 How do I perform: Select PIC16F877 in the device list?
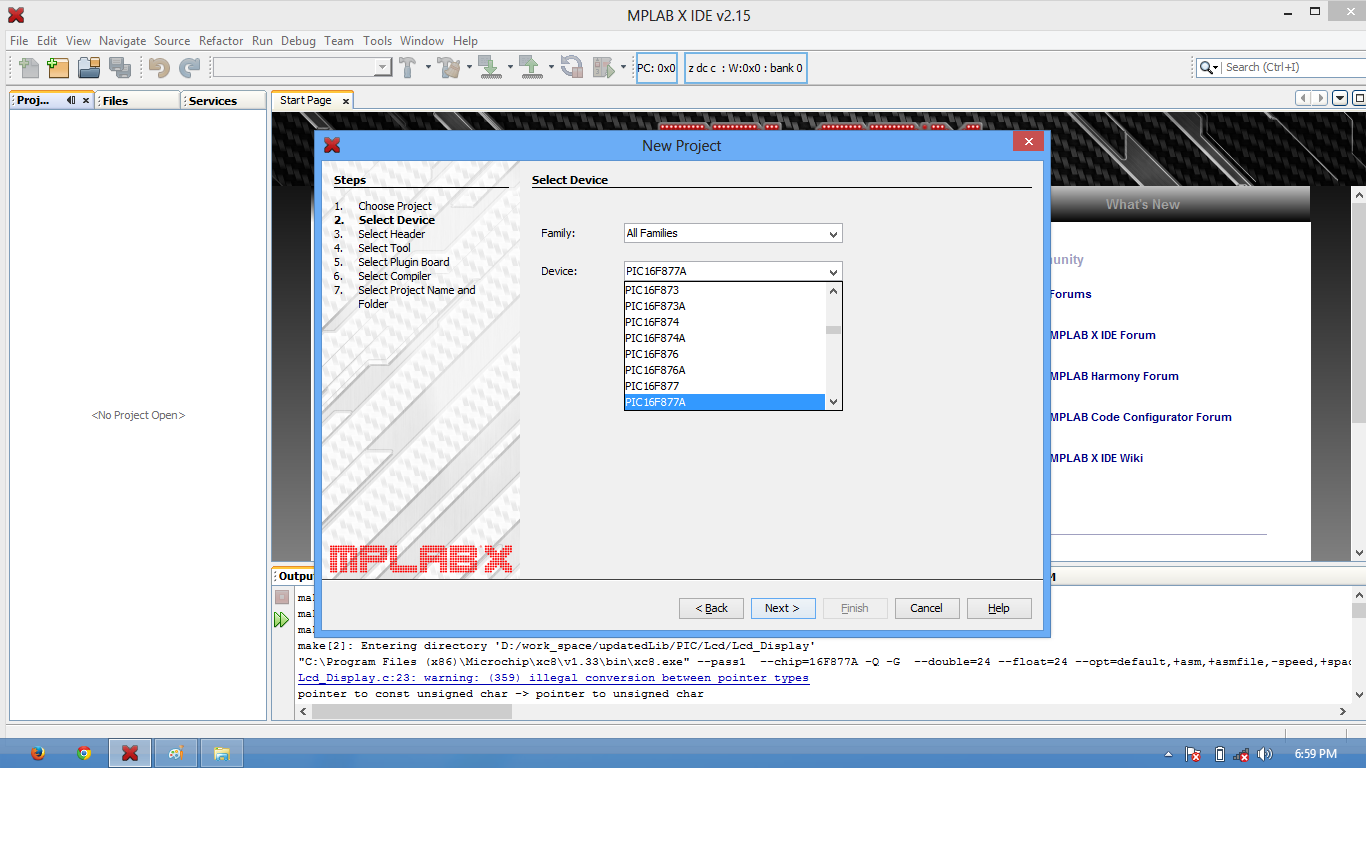click(725, 386)
